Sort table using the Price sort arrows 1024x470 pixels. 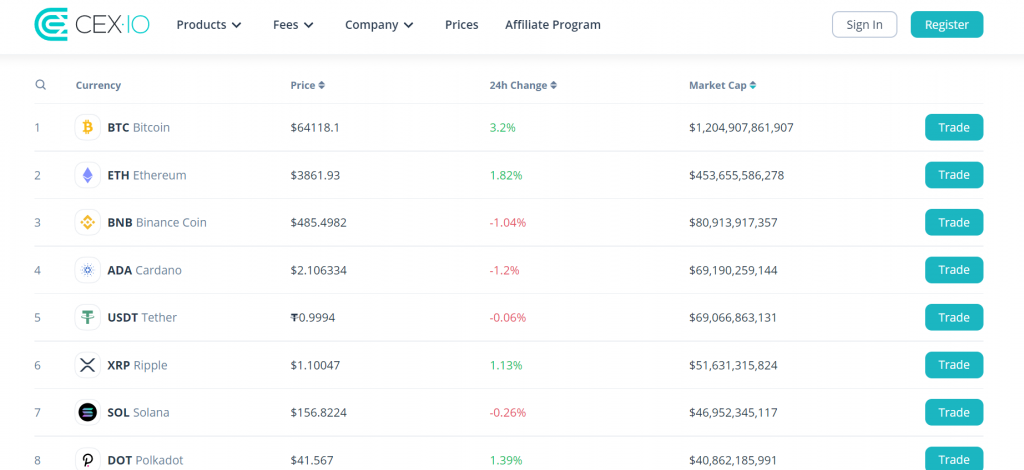tap(321, 86)
